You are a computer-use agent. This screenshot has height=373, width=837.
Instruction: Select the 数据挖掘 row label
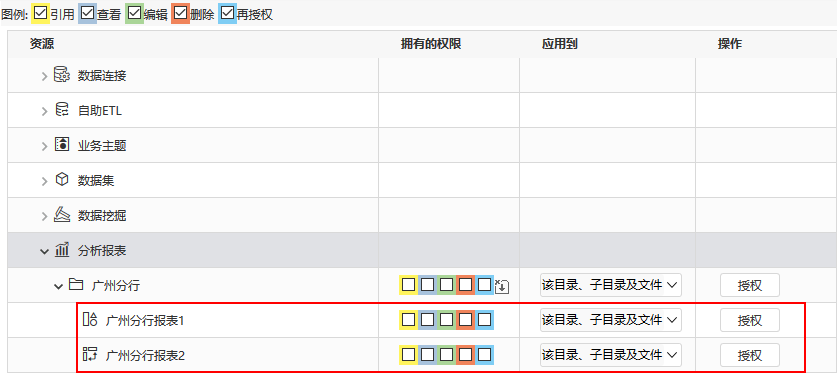[x=102, y=216]
